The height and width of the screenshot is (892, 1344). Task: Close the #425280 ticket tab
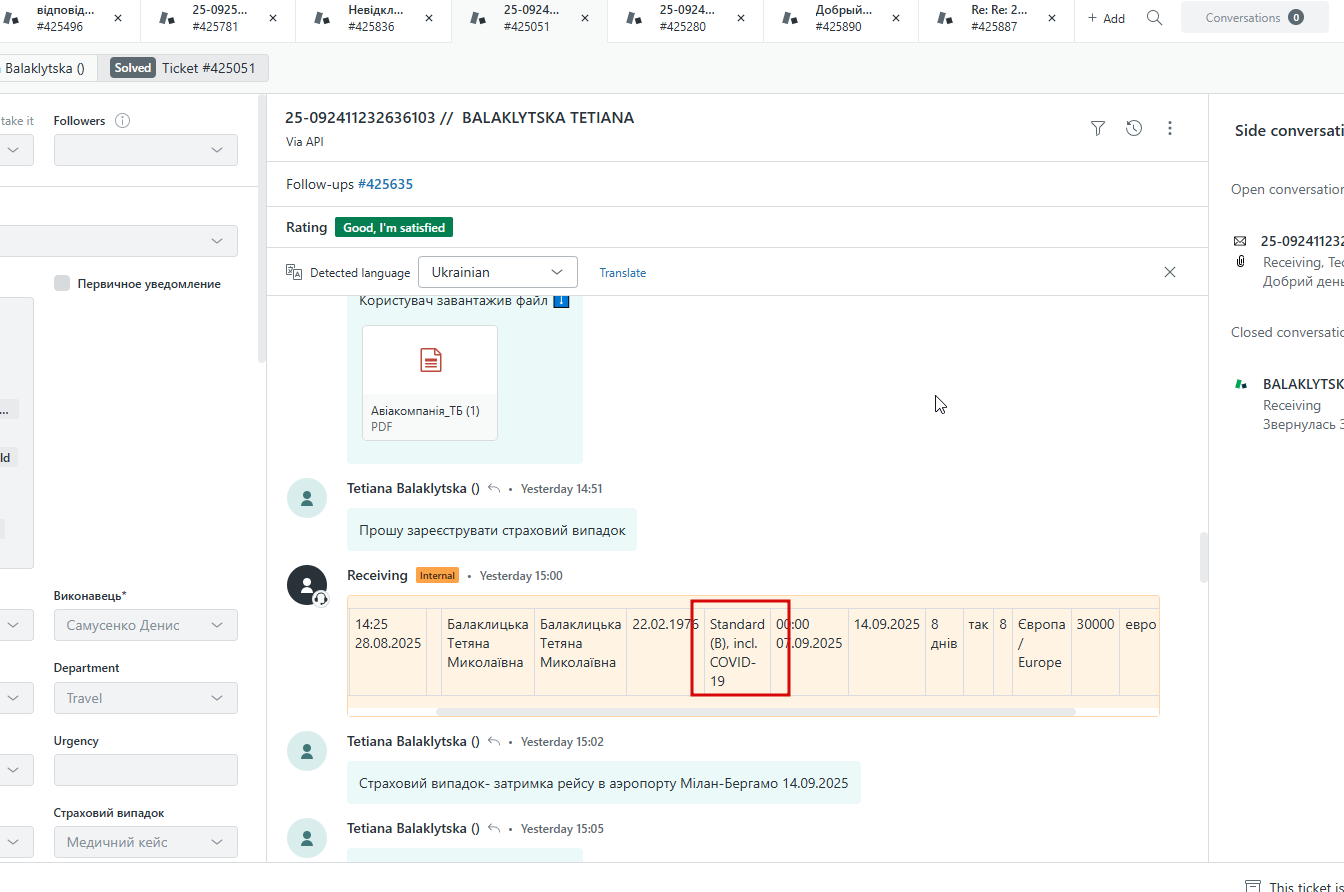[742, 18]
